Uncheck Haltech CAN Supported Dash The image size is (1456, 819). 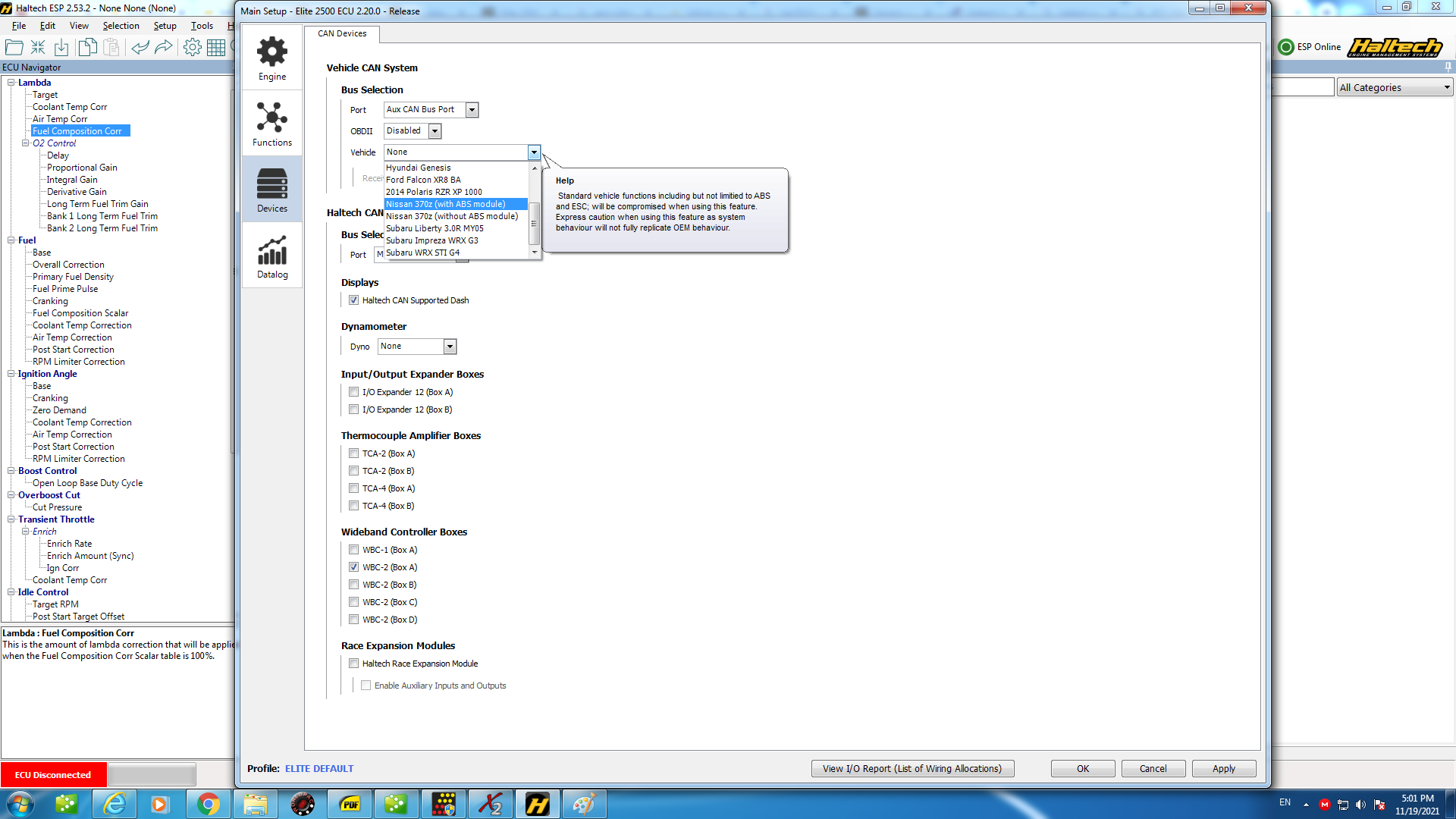[x=353, y=300]
